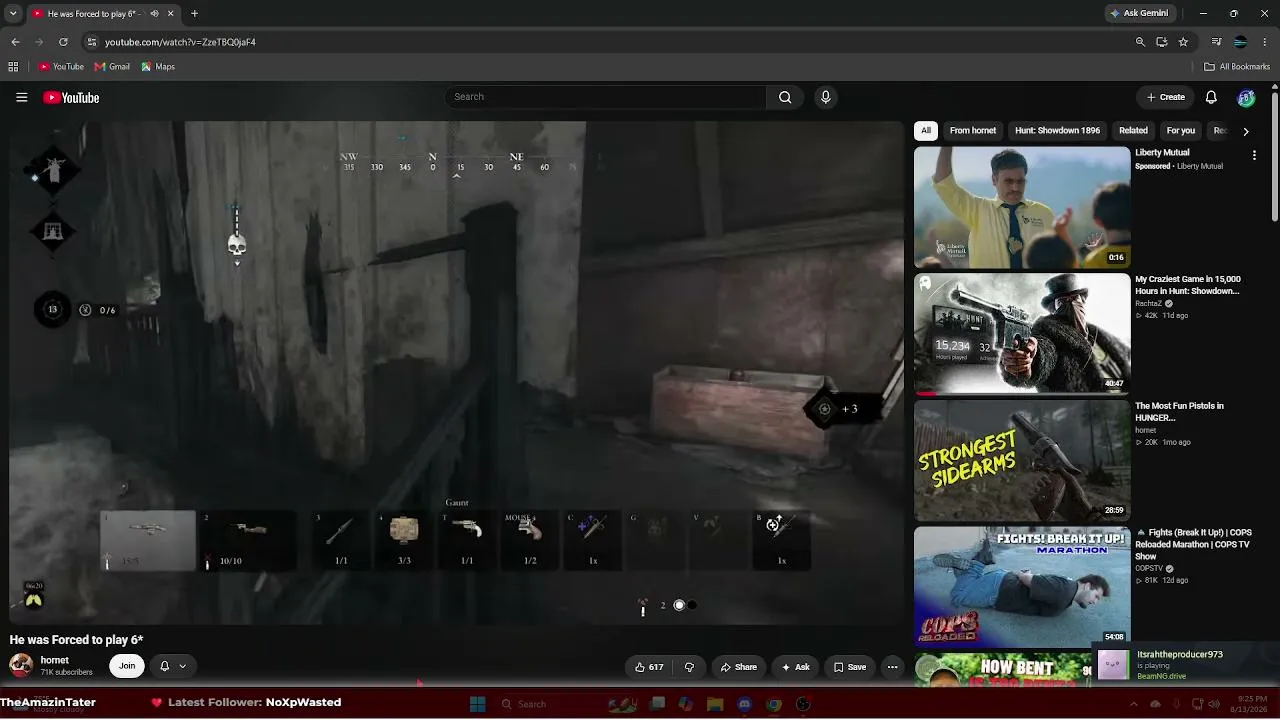Dislike the video
Image resolution: width=1280 pixels, height=720 pixels.
click(689, 667)
